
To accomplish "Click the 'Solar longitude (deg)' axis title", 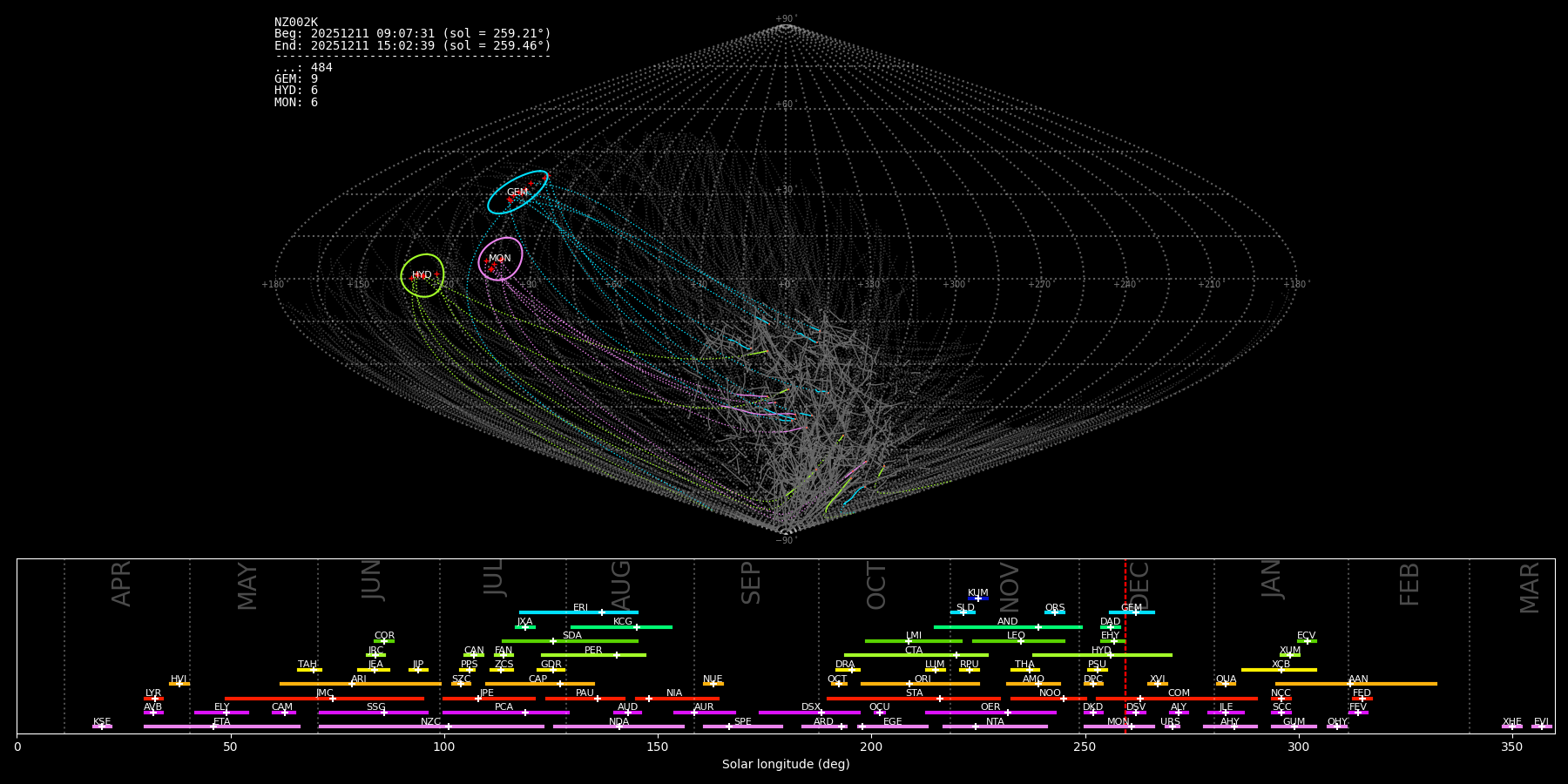I will 786,764.
